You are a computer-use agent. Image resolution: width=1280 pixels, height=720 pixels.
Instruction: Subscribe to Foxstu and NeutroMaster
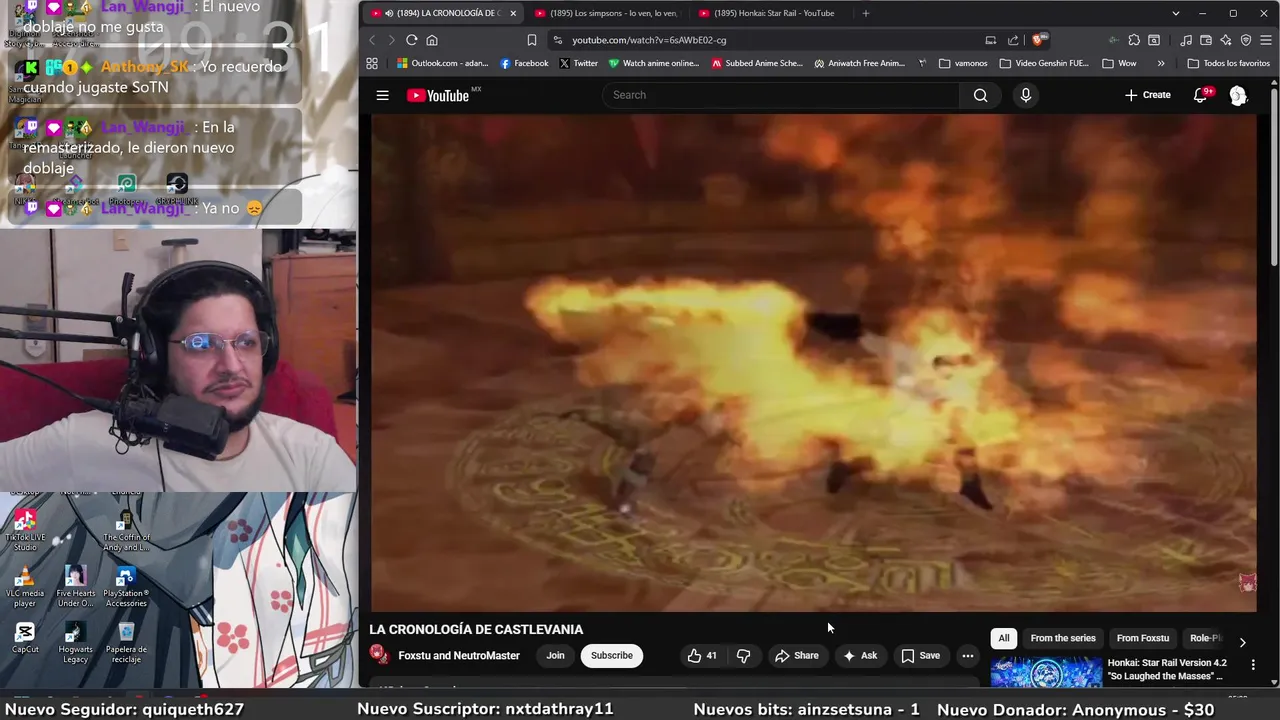tap(611, 656)
